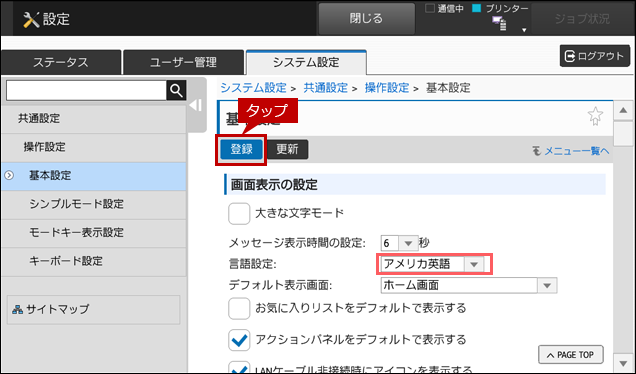Viewport: 636px width, 374px height.
Task: Click the vertical scrollbar thumb
Action: pyautogui.click(x=623, y=134)
